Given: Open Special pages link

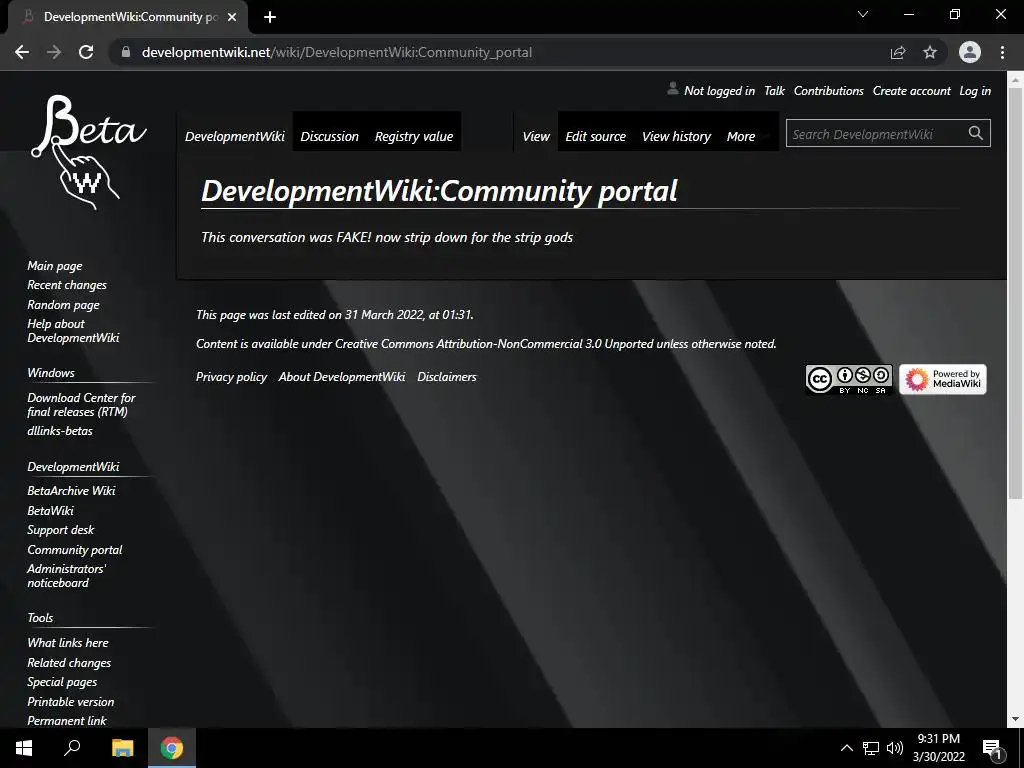Looking at the screenshot, I should [62, 682].
